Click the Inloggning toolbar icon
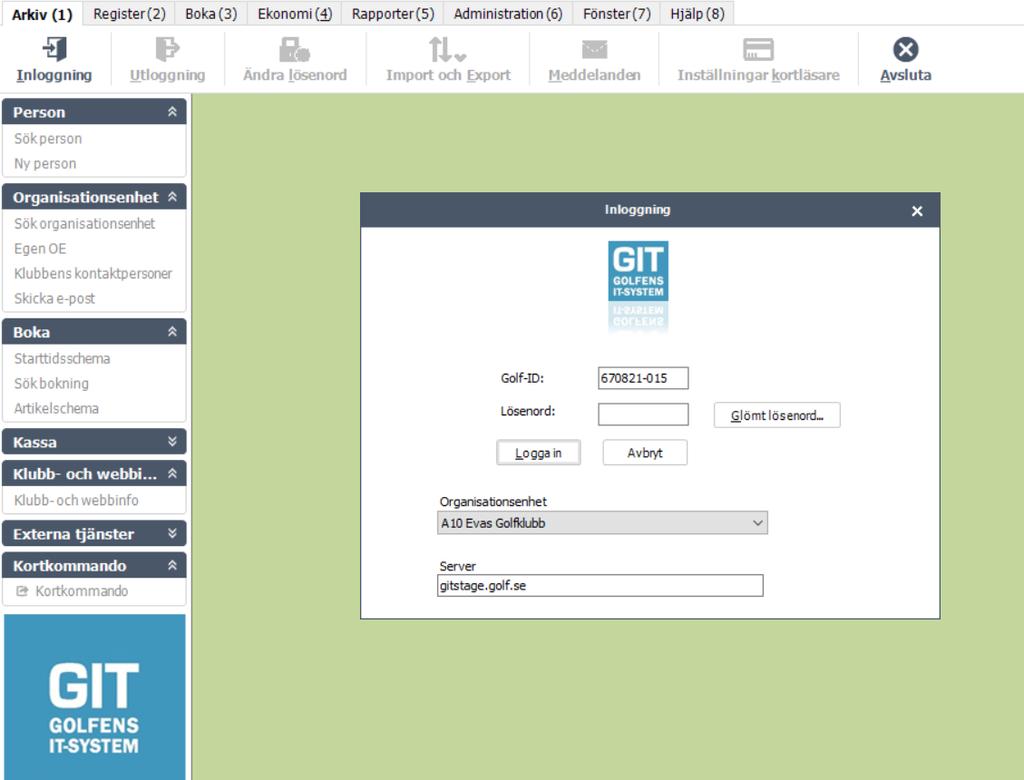The height and width of the screenshot is (780, 1024). tap(54, 50)
